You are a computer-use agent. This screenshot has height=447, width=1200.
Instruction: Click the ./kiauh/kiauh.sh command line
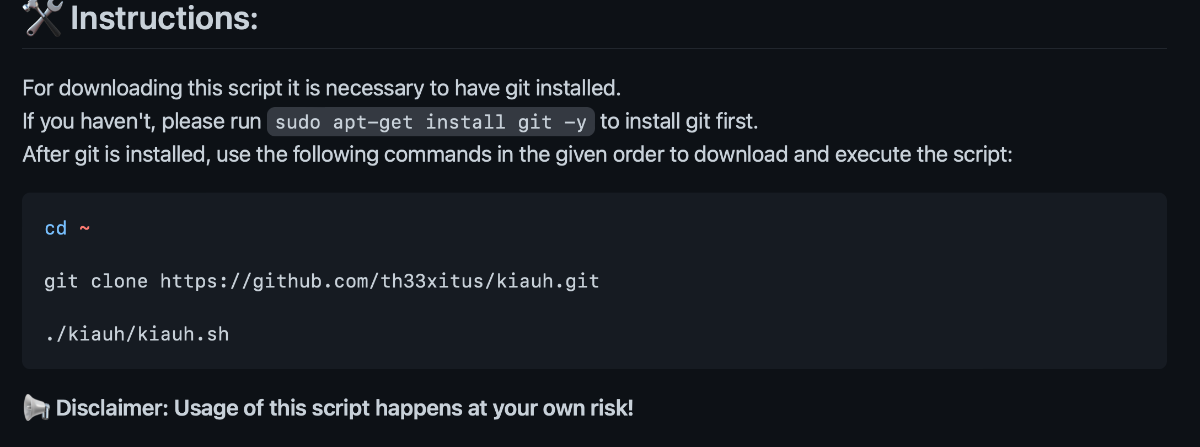coord(137,334)
